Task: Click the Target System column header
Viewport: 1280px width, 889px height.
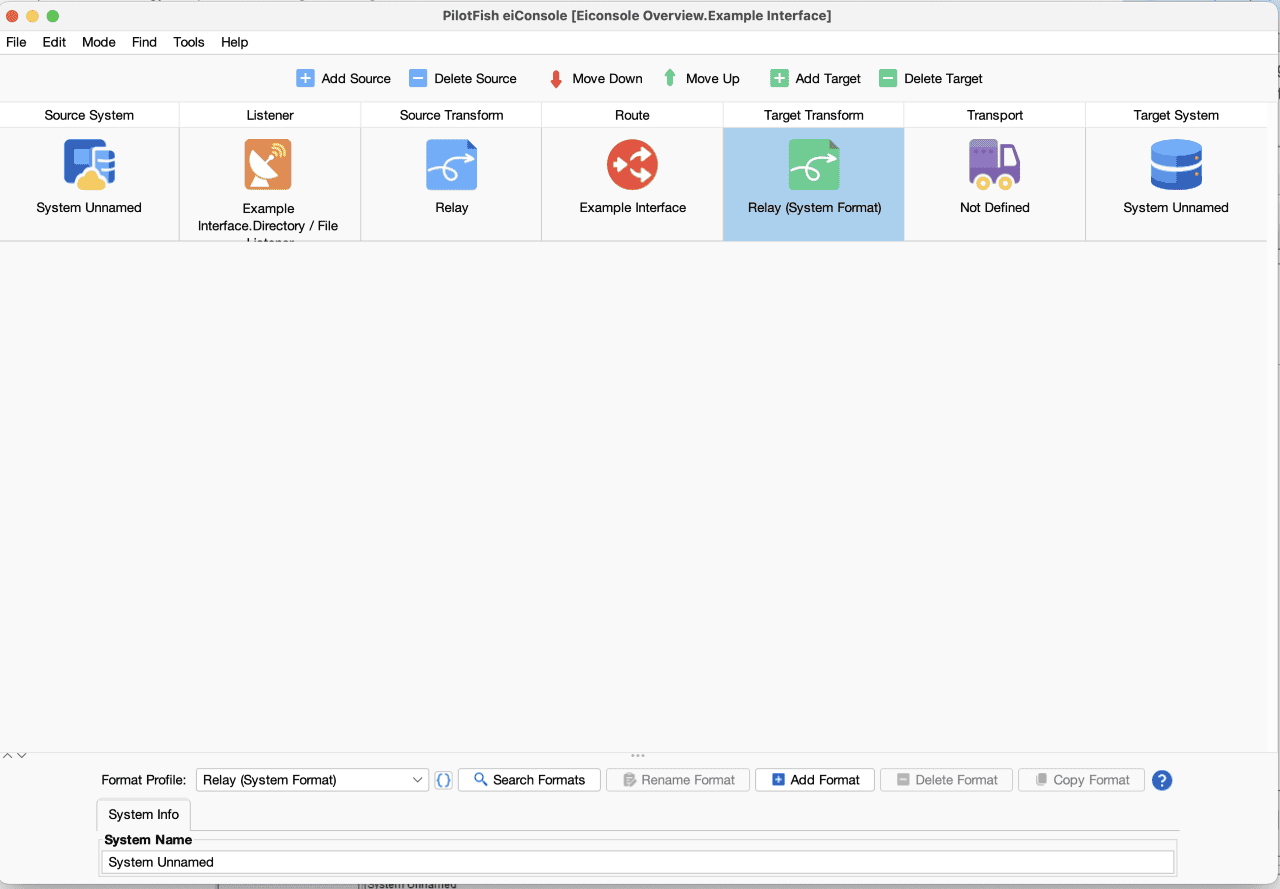Action: coord(1176,115)
